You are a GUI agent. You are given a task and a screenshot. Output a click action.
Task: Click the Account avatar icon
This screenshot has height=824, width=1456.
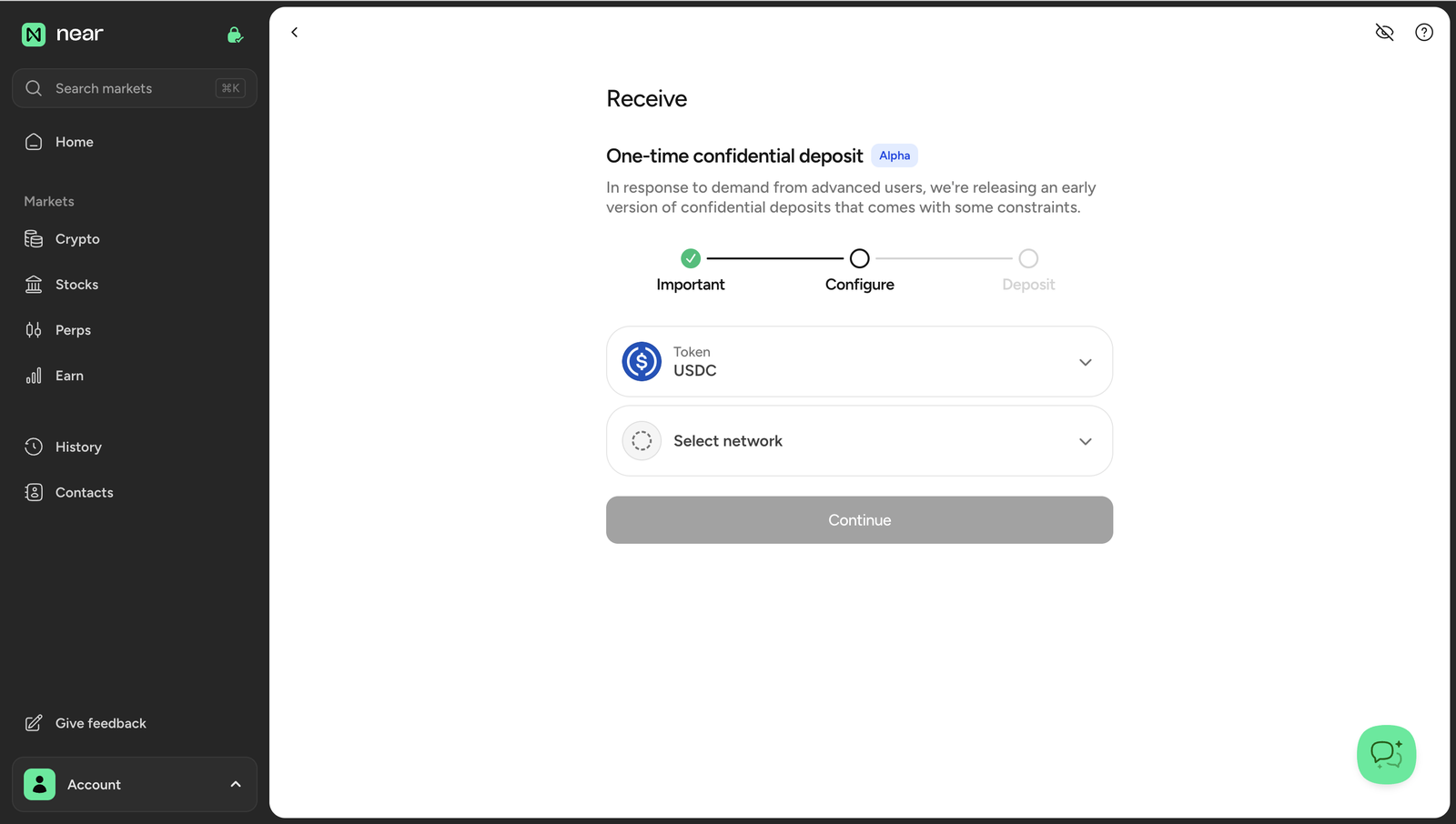pyautogui.click(x=39, y=784)
